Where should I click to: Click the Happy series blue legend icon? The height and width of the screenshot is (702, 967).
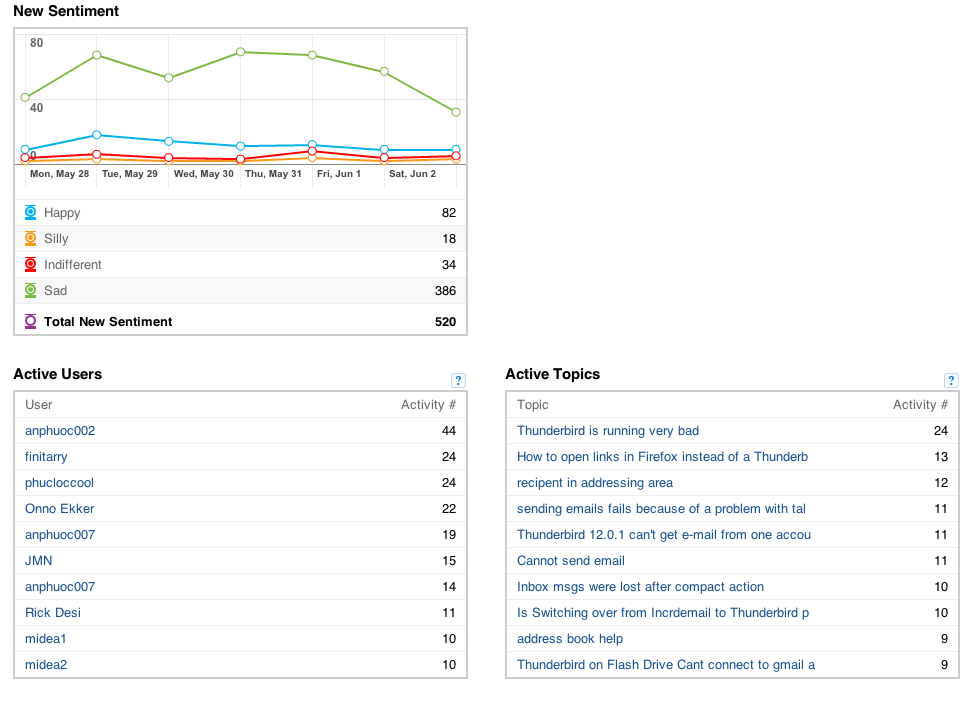pos(30,213)
